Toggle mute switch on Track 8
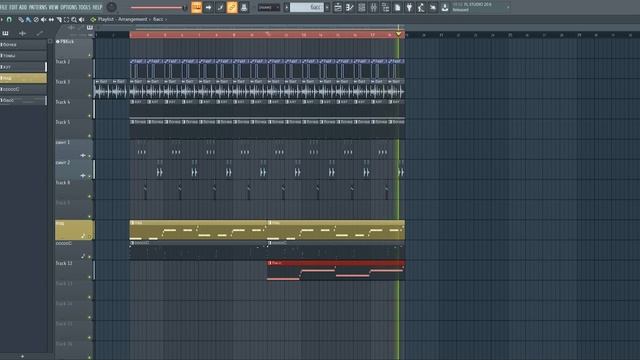Screen dimensions: 640x360 [89, 196]
